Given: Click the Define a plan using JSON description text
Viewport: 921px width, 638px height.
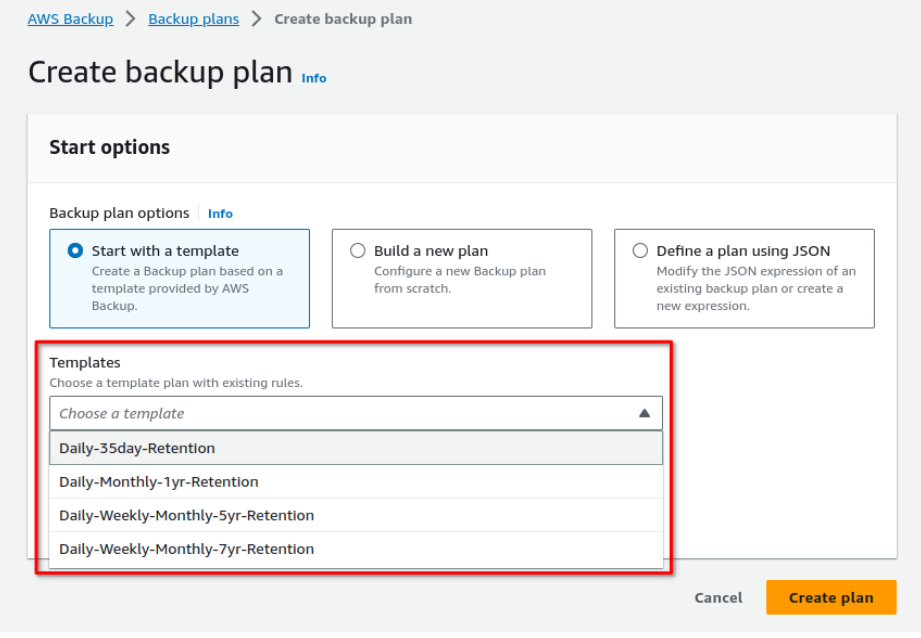Looking at the screenshot, I should point(756,288).
